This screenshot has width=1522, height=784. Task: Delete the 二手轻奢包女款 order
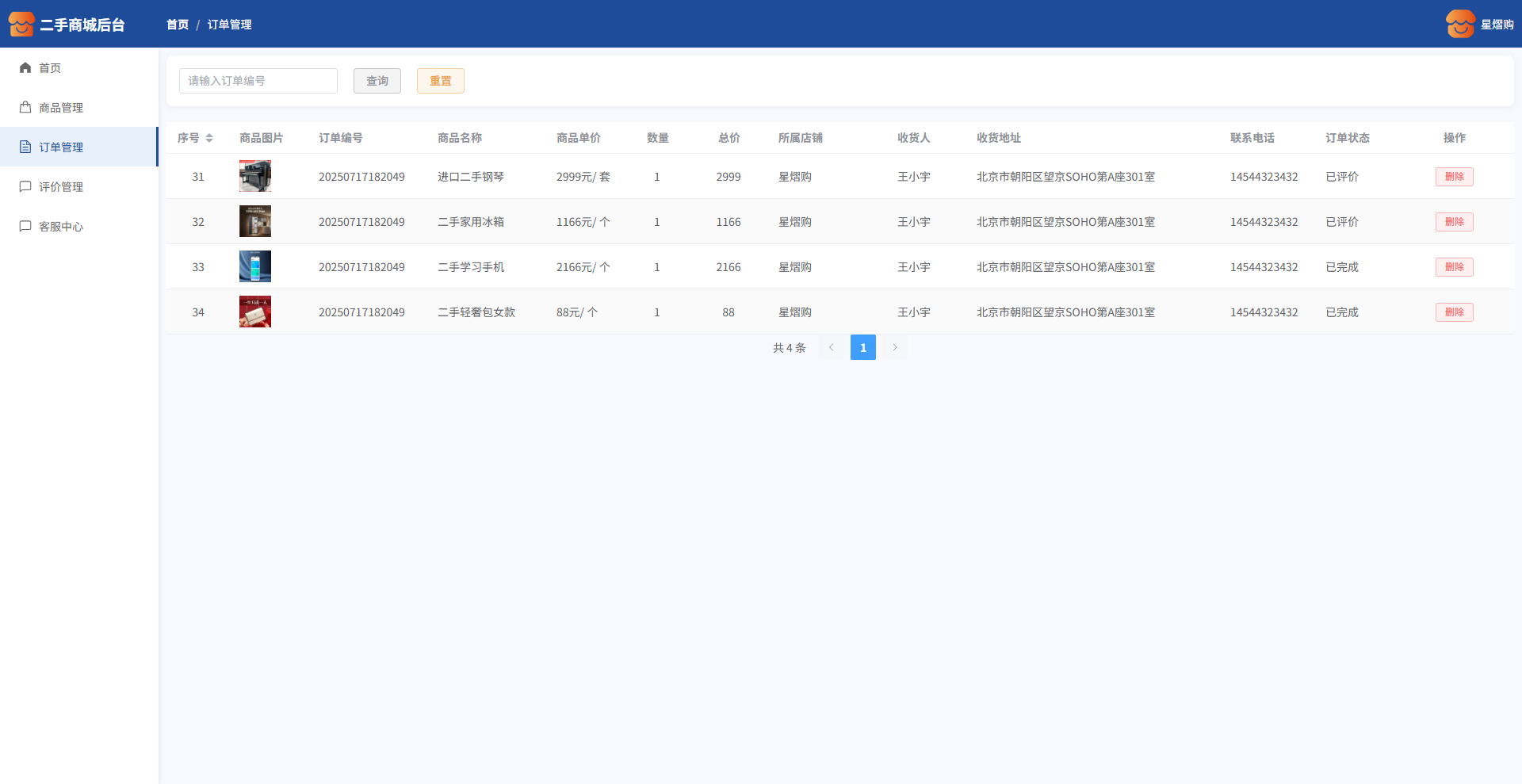(x=1454, y=312)
